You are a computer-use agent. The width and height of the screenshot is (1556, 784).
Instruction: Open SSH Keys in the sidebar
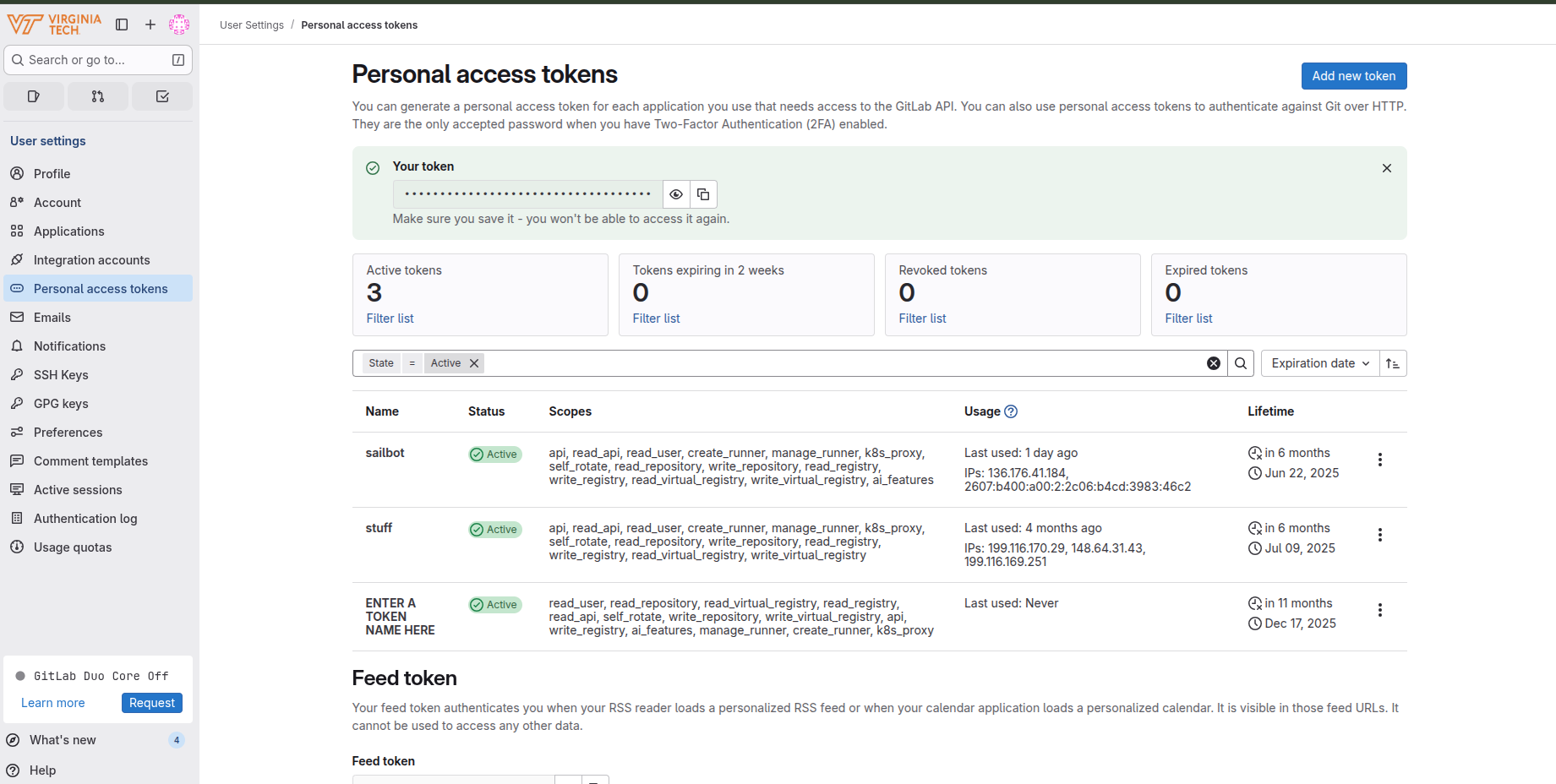[x=61, y=375]
